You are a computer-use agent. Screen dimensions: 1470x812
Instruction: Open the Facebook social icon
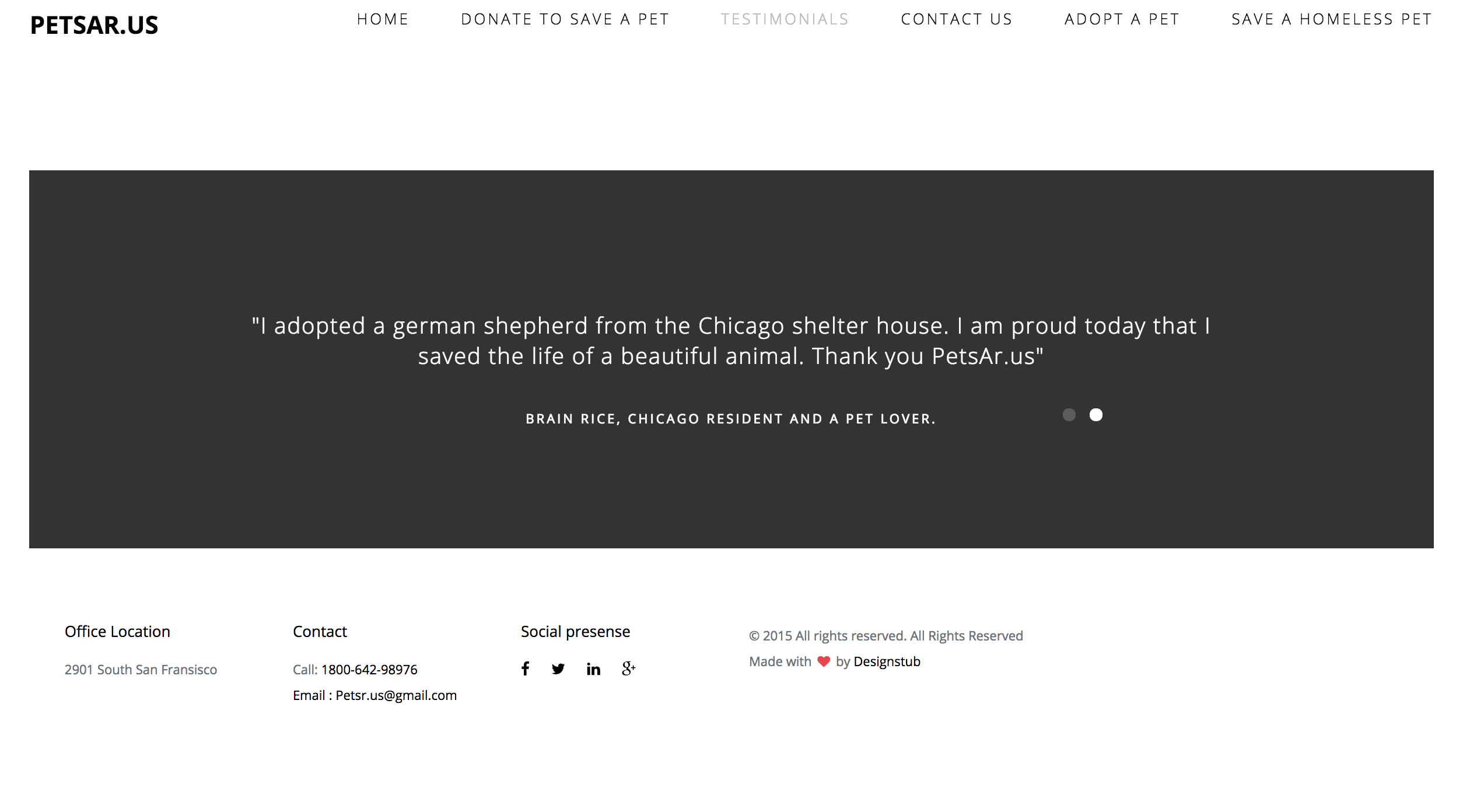coord(525,668)
